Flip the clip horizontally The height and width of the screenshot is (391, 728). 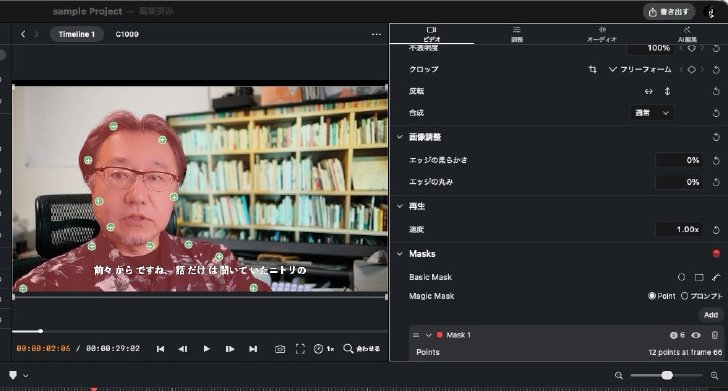click(x=649, y=91)
